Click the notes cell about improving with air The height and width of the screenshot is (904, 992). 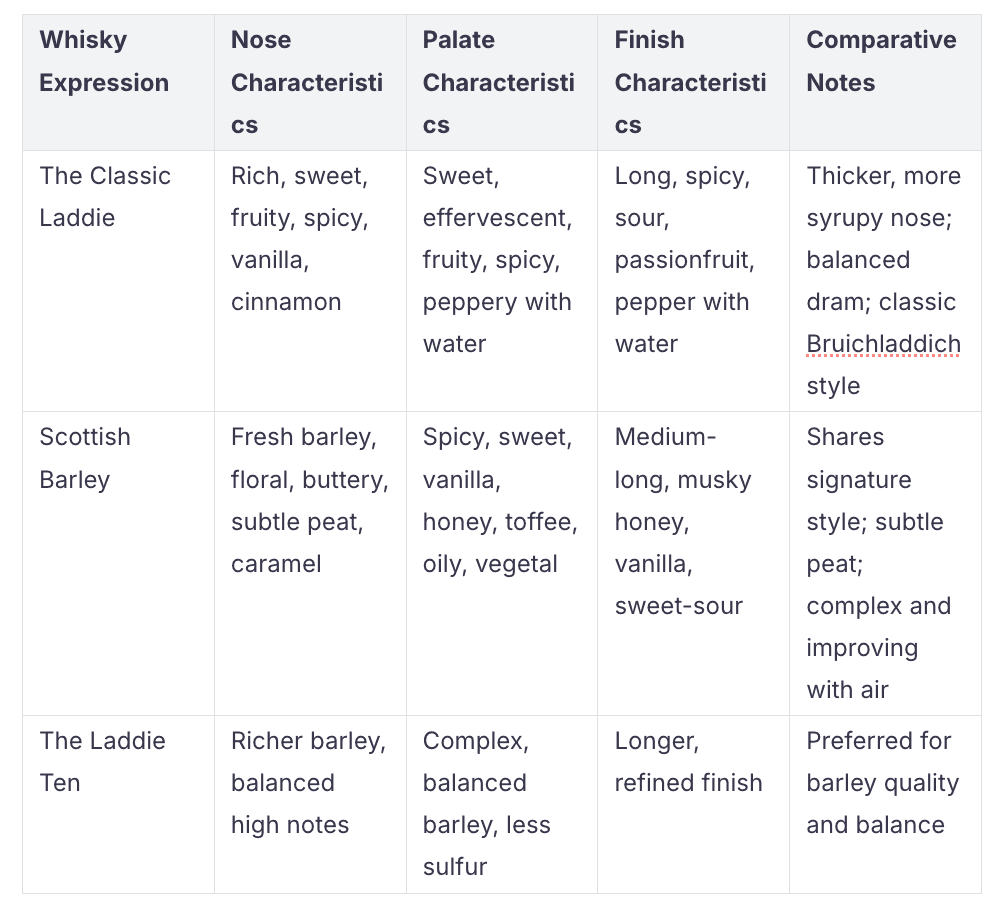878,563
